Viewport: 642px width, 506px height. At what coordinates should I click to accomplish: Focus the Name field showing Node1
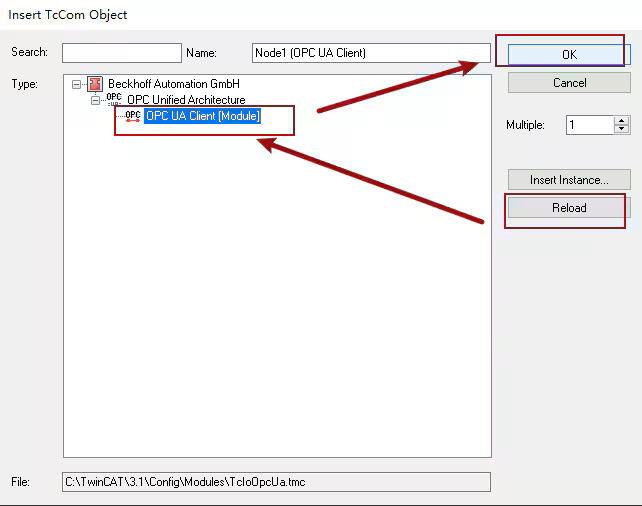[370, 53]
